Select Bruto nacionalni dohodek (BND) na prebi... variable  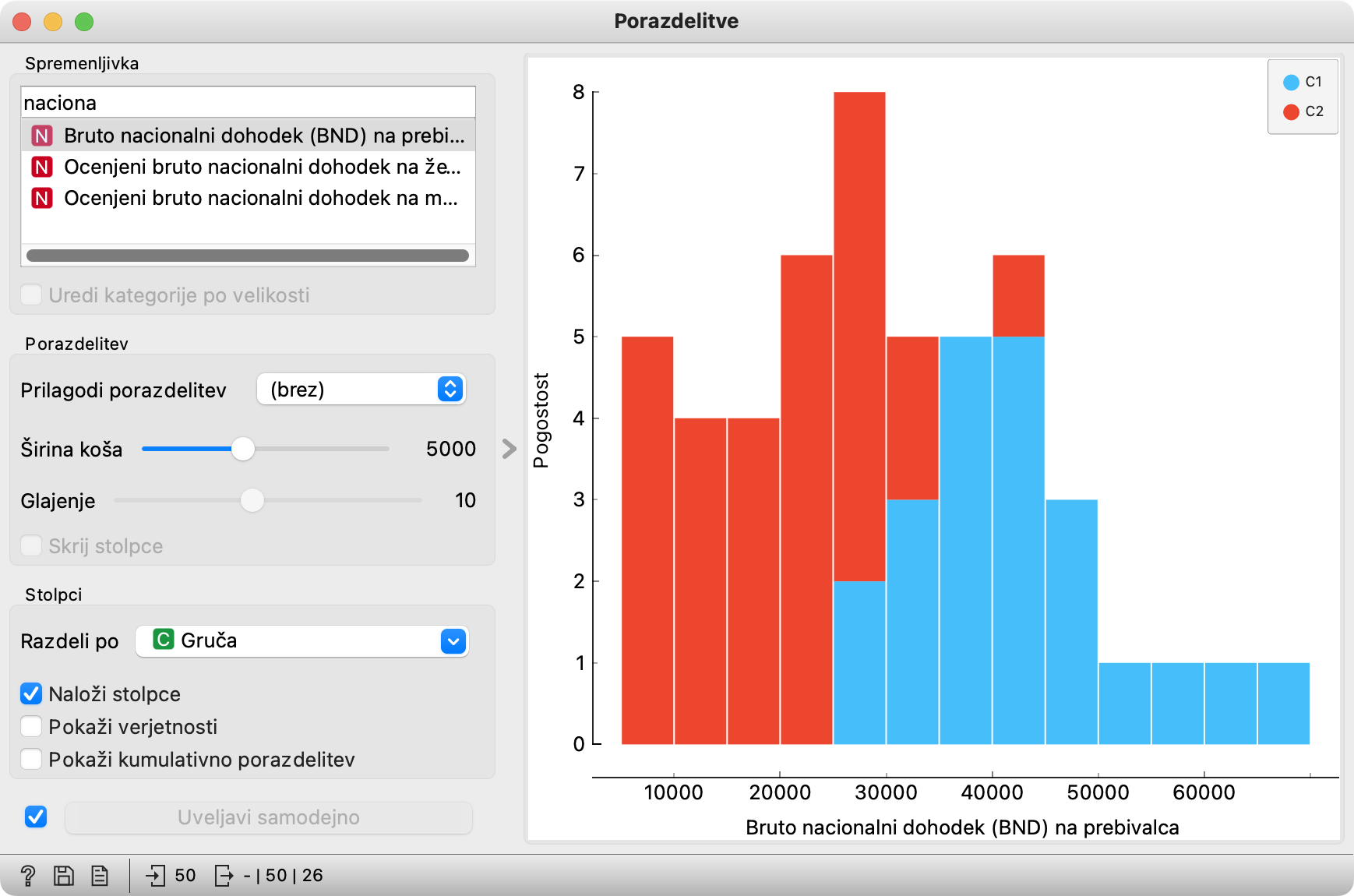[248, 136]
